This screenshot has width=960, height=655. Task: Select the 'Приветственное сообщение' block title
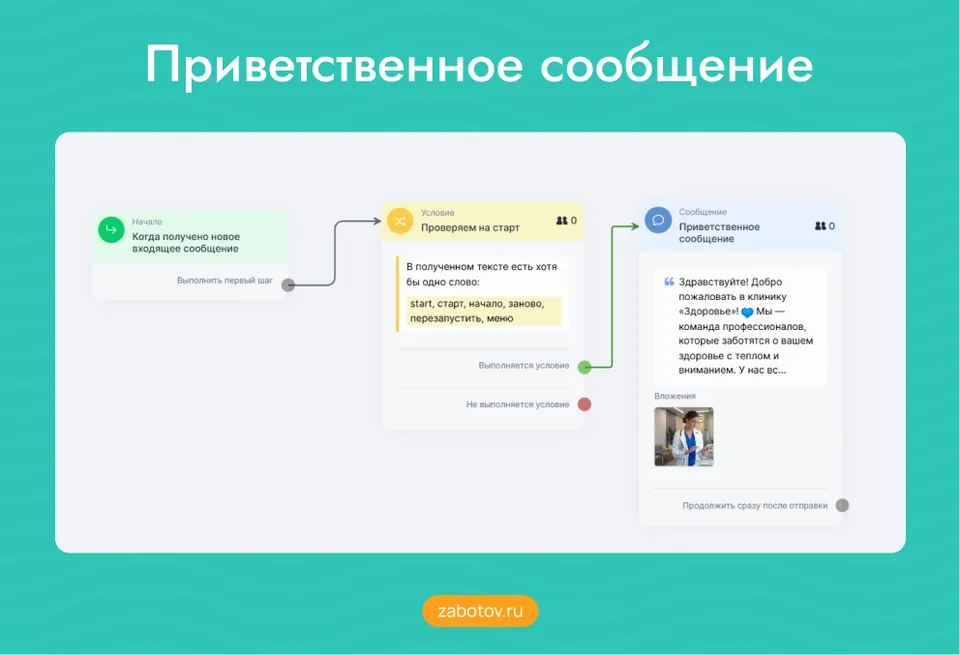pyautogui.click(x=719, y=233)
